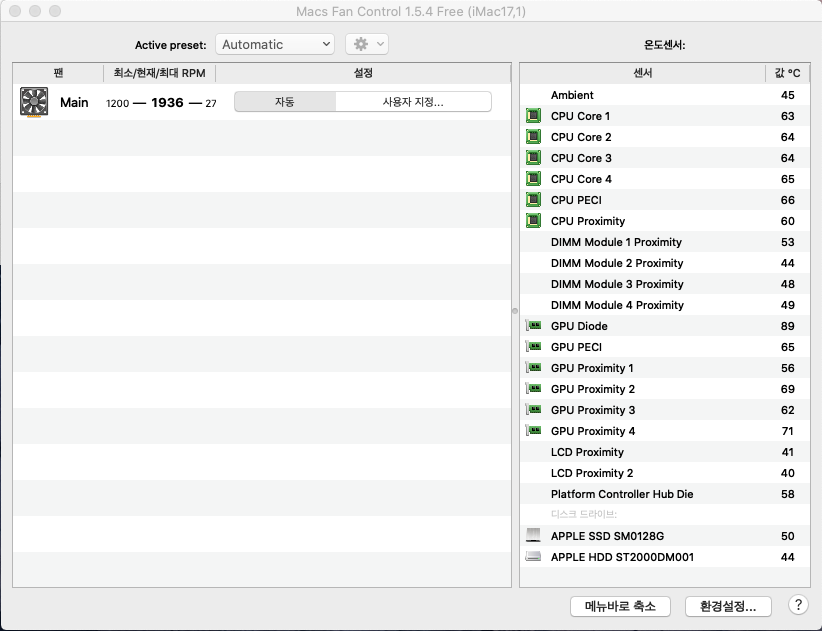The height and width of the screenshot is (631, 822).
Task: Select the CPU Core 1 sensor label
Action: (x=580, y=116)
